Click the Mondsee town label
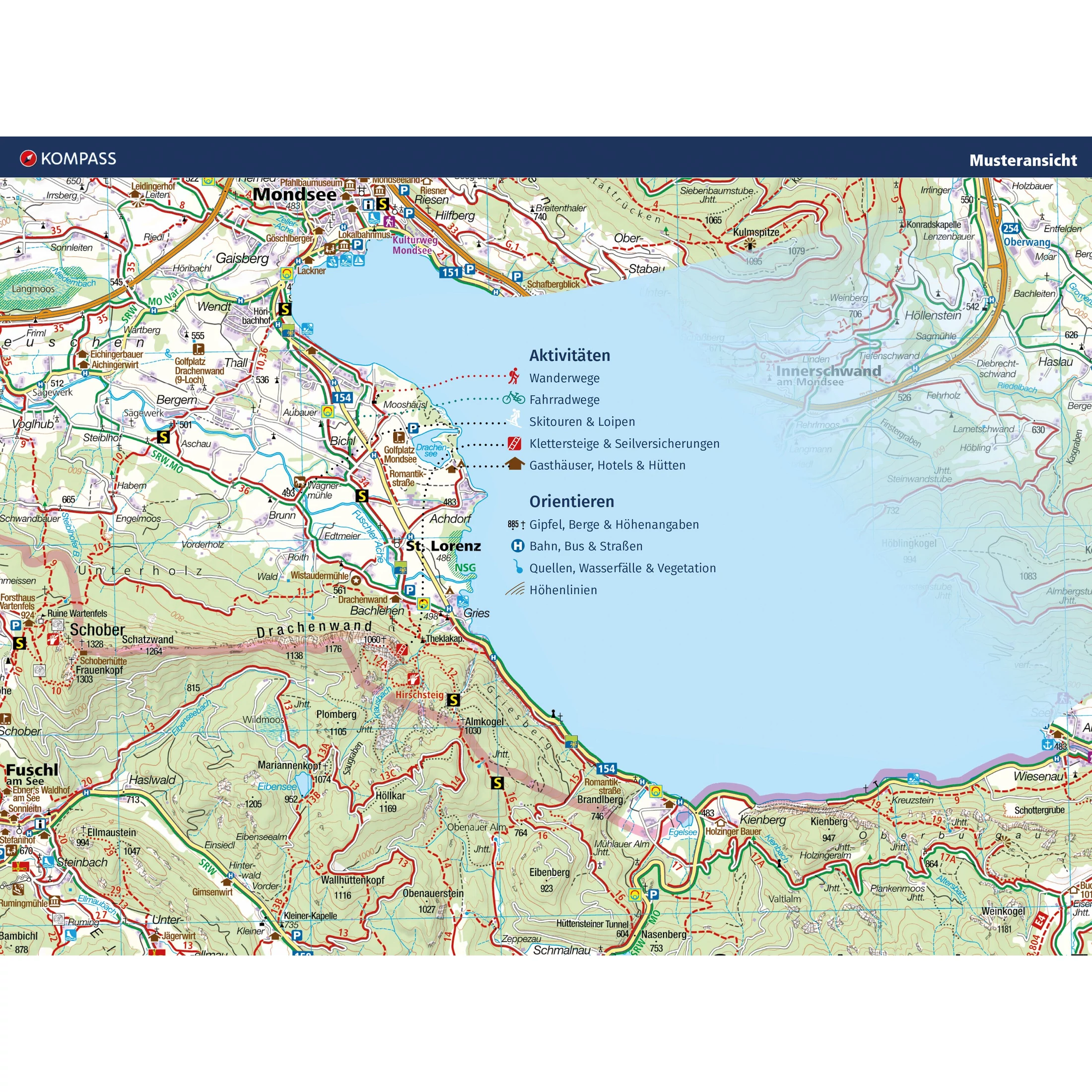1092x1092 pixels. click(294, 195)
